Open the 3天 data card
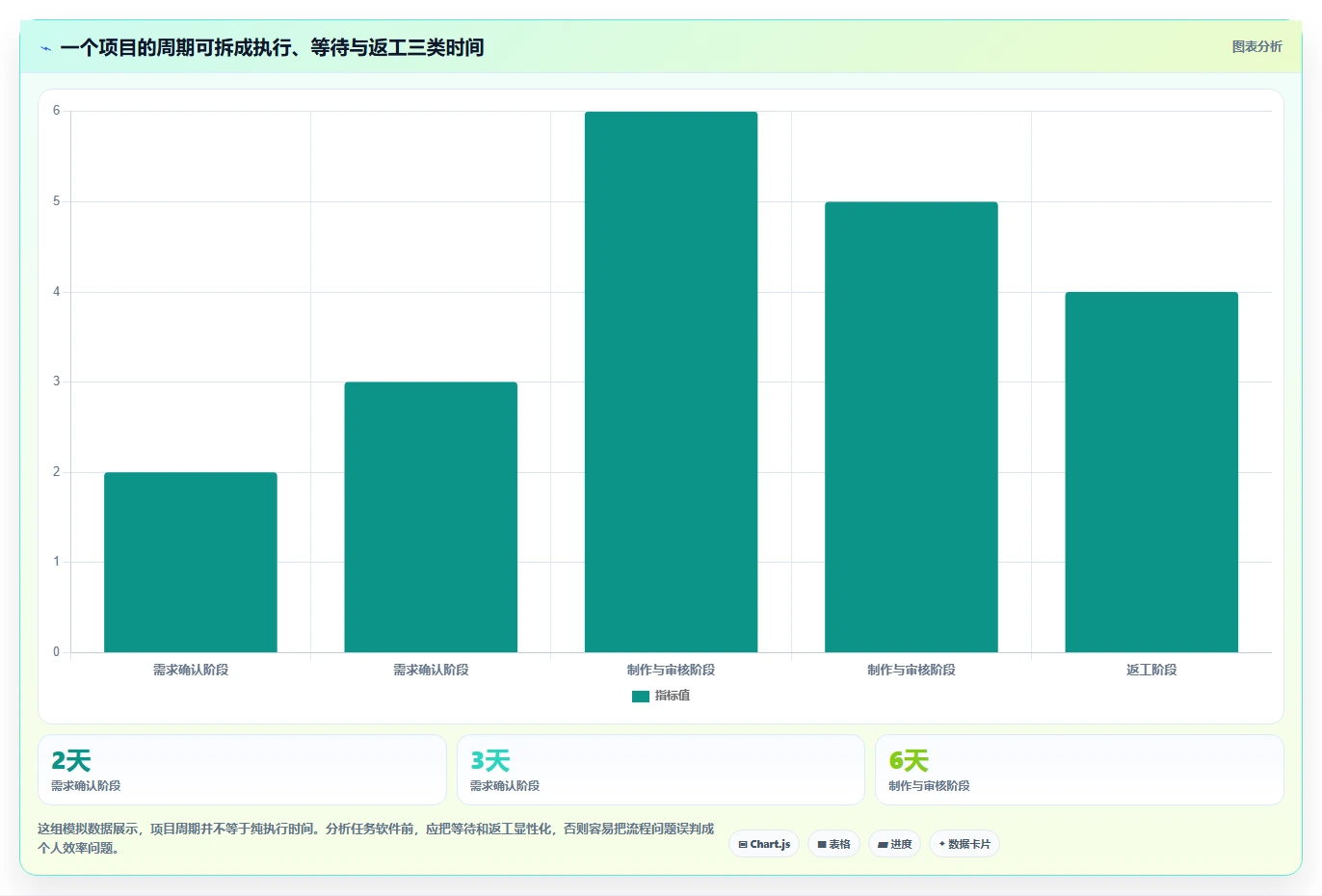Image resolution: width=1322 pixels, height=896 pixels. click(660, 770)
